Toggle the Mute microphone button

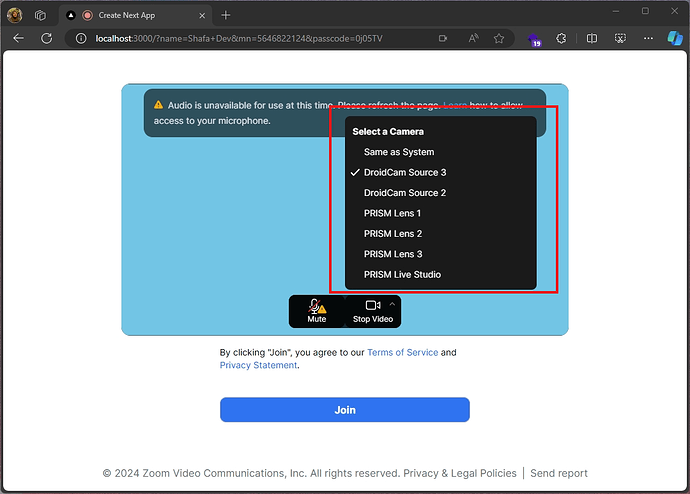(x=316, y=311)
